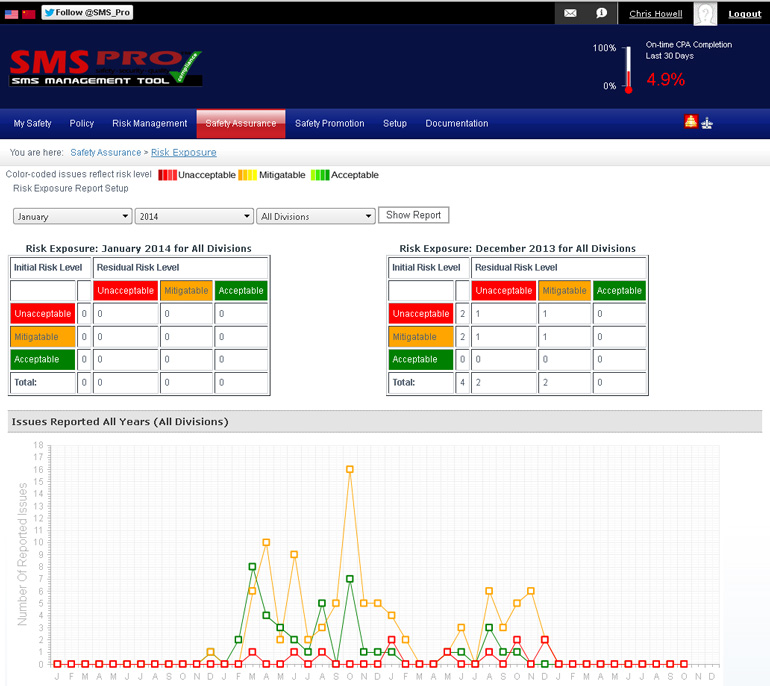The image size is (770, 686).
Task: Click the Logout link
Action: click(x=744, y=14)
